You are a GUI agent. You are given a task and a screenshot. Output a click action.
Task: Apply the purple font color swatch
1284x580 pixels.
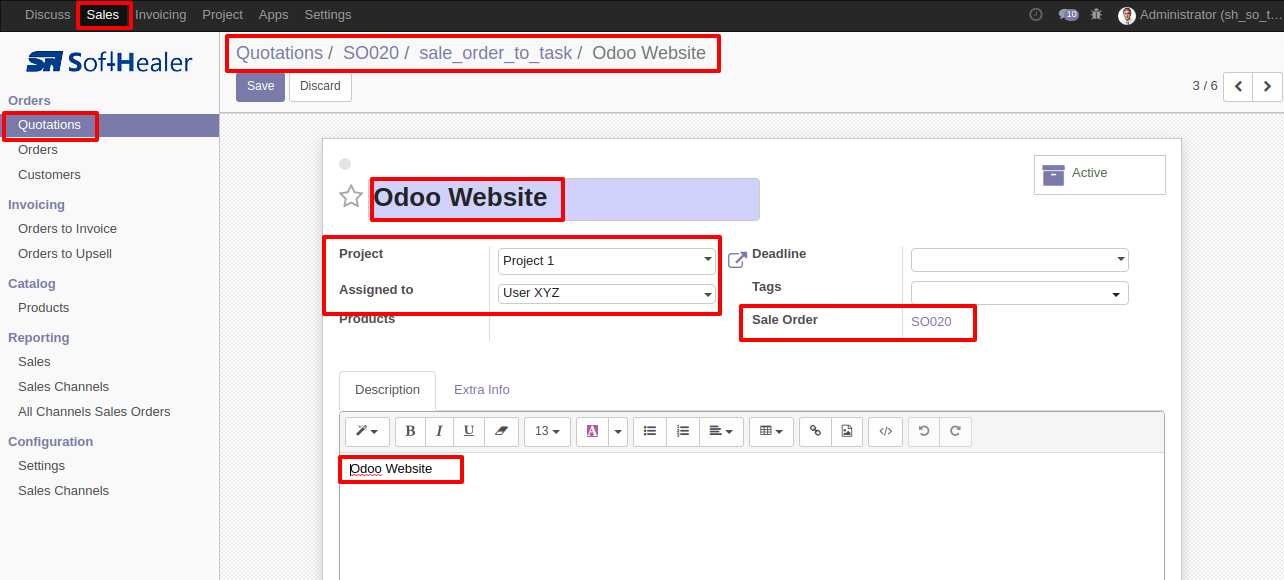coord(592,431)
